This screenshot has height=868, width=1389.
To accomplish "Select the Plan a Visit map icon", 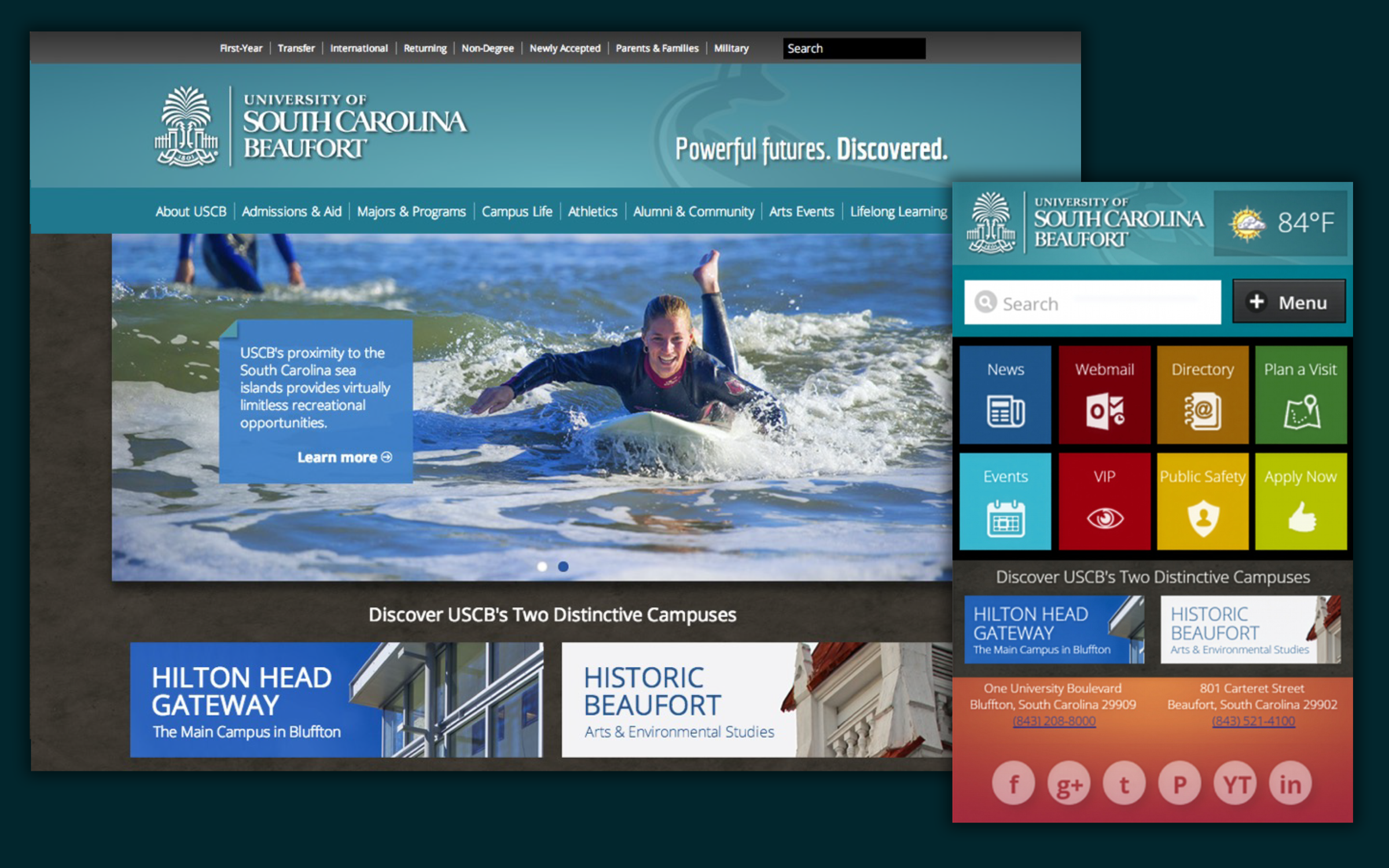I will pos(1301,412).
